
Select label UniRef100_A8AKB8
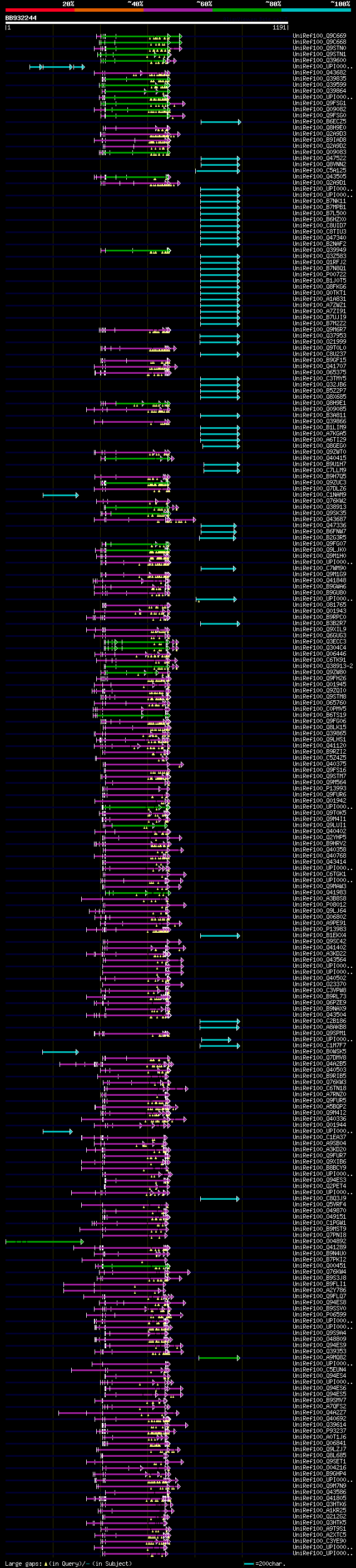point(319,1027)
